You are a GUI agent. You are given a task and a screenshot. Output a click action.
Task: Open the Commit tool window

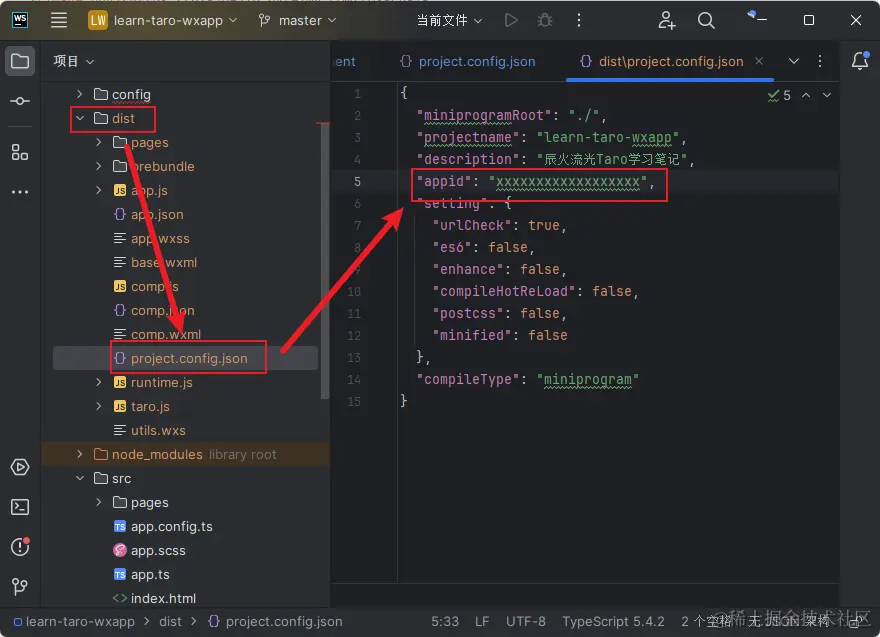point(20,101)
